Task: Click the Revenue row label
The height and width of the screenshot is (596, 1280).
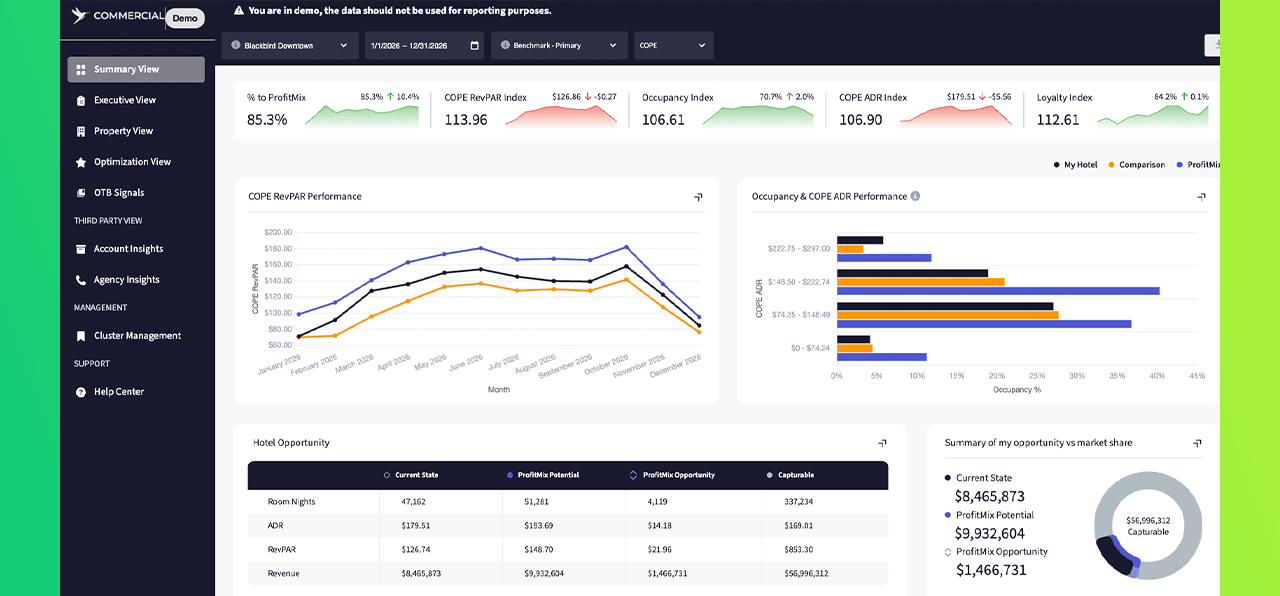Action: tap(284, 574)
